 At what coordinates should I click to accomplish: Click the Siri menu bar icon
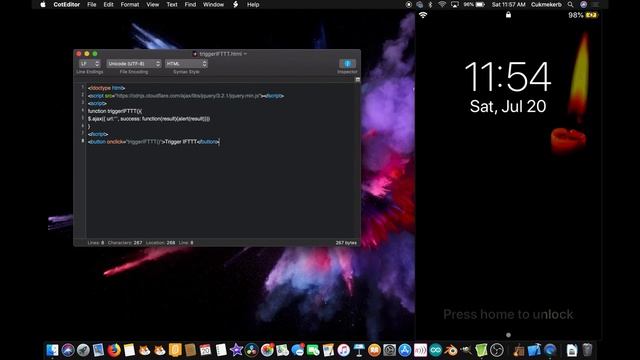pos(584,4)
